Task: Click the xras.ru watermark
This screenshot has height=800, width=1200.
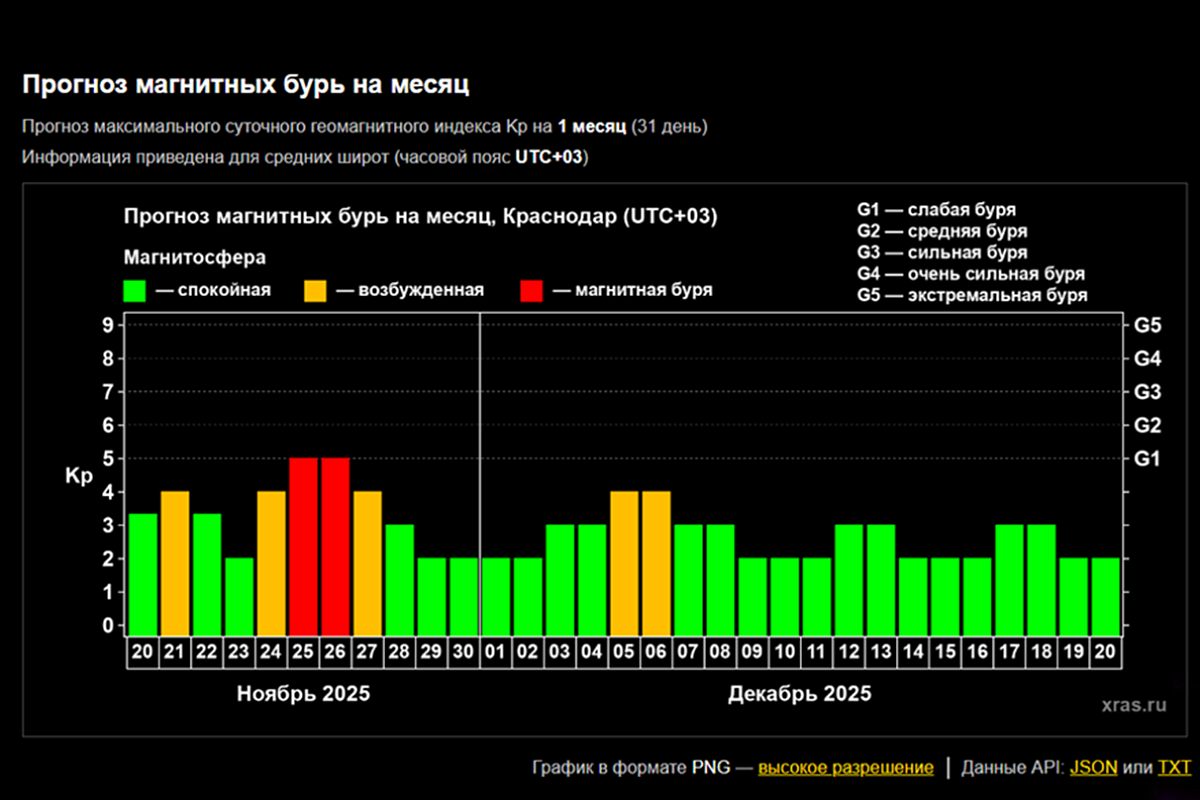Action: pos(1133,705)
